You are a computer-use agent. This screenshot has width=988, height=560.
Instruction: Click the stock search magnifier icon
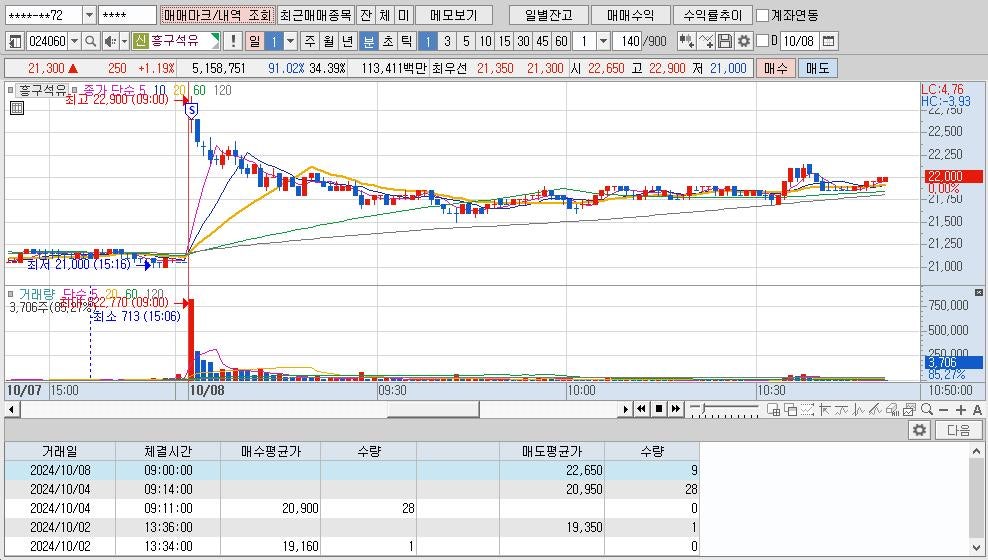point(91,41)
